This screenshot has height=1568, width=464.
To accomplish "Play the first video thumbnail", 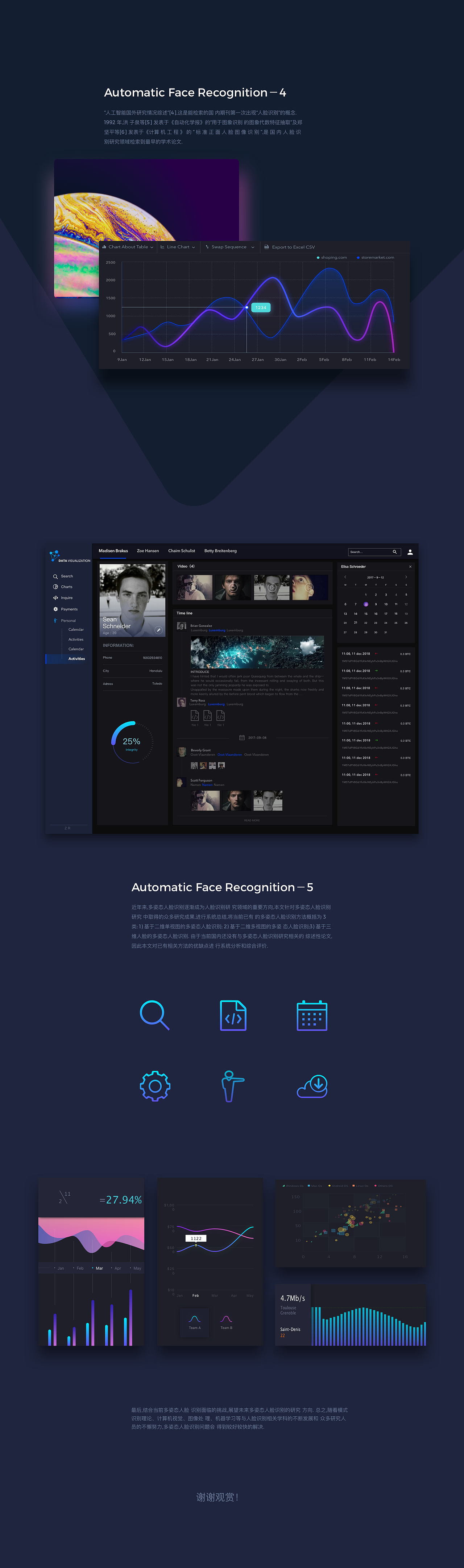I will click(x=195, y=588).
